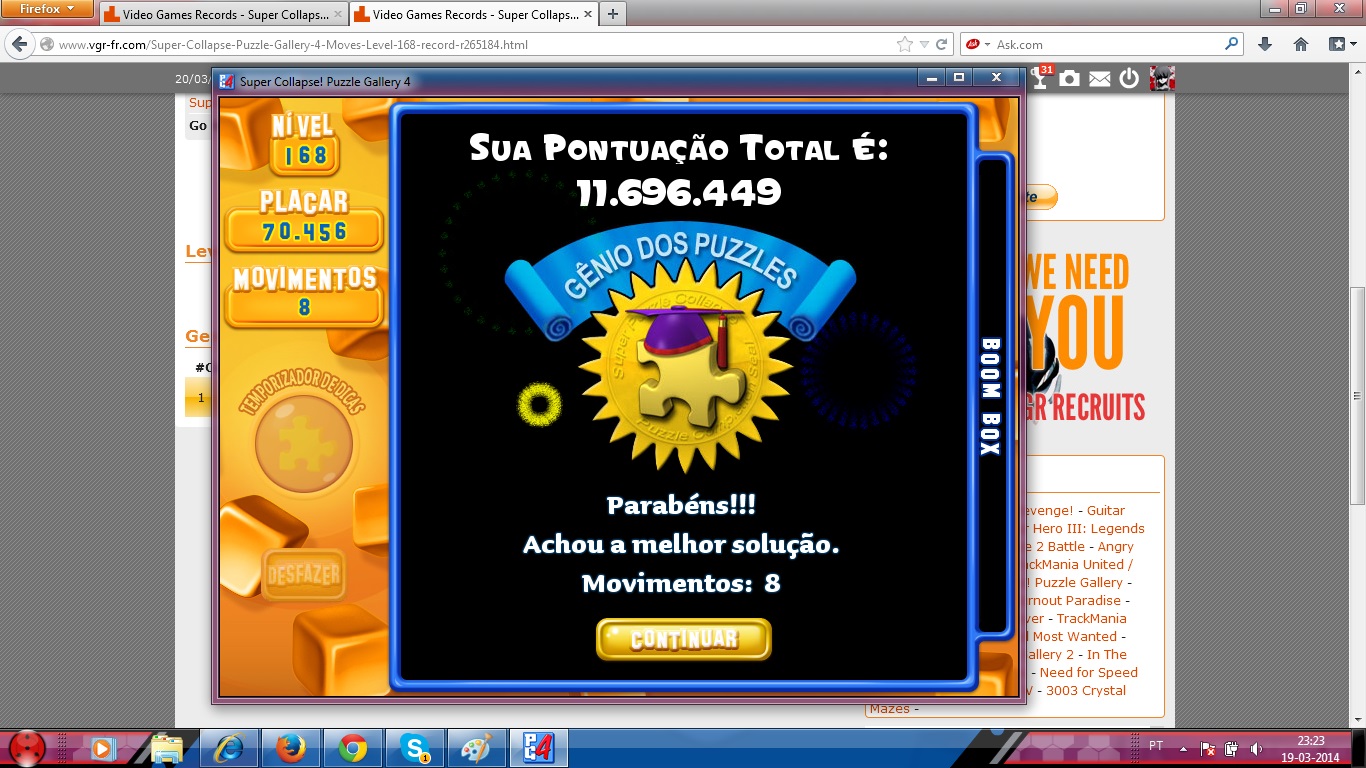The width and height of the screenshot is (1366, 768).
Task: Reload the page with refresh icon
Action: (942, 44)
